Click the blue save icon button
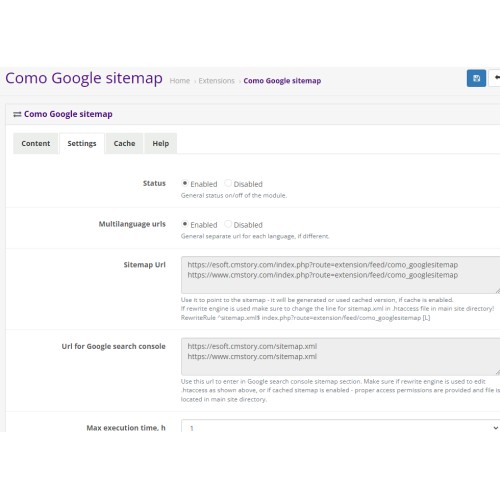 click(476, 78)
